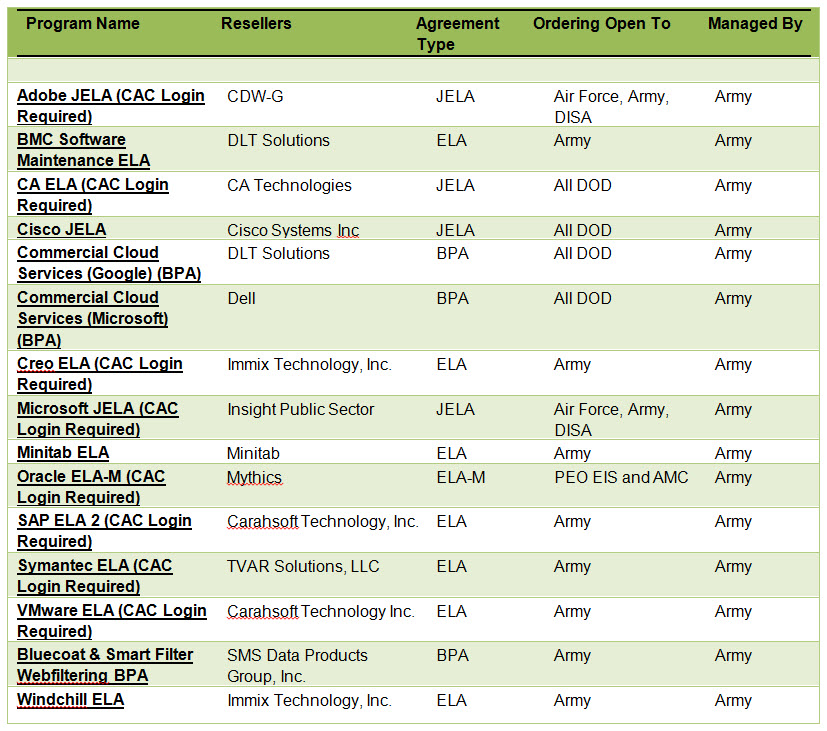Select 'BPA' in the Google Cloud Services row

point(453,254)
